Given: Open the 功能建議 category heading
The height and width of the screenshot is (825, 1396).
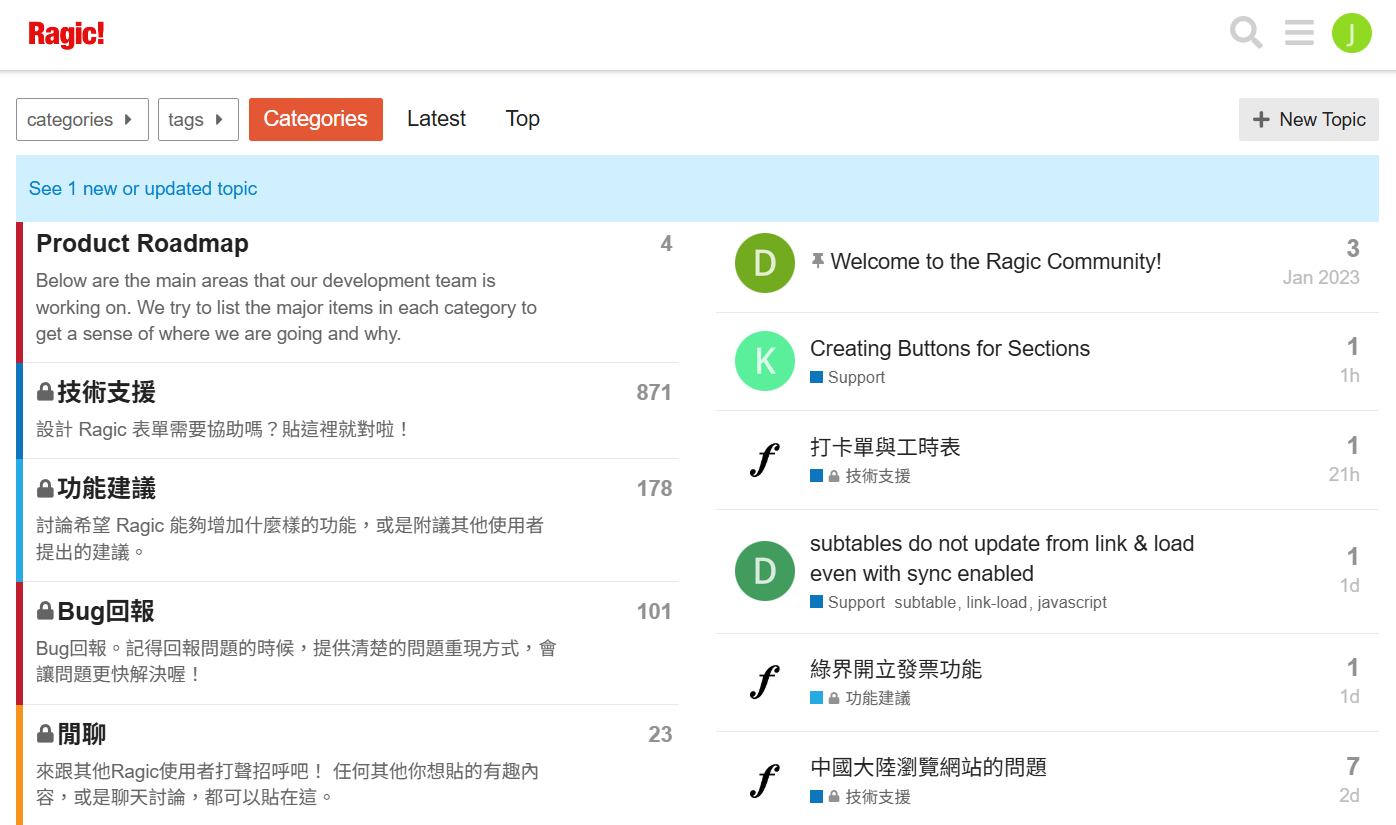Looking at the screenshot, I should (x=106, y=489).
